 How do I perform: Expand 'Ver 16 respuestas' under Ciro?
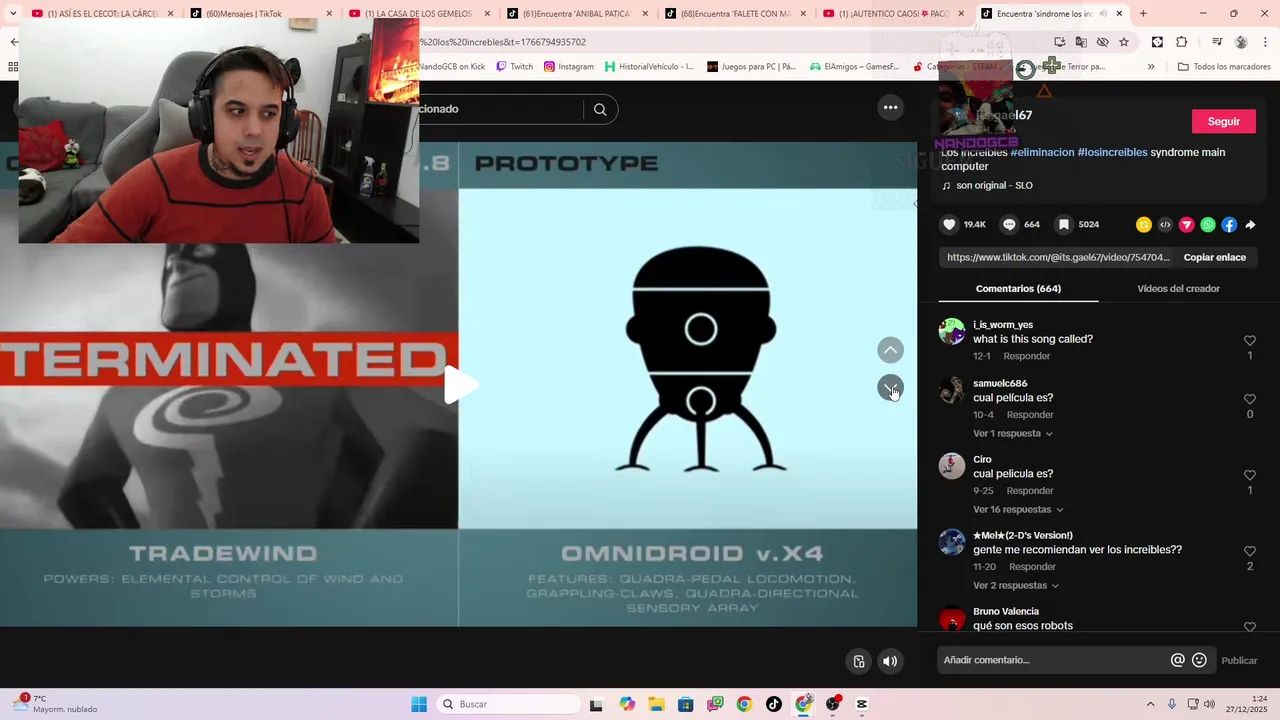pyautogui.click(x=1018, y=510)
